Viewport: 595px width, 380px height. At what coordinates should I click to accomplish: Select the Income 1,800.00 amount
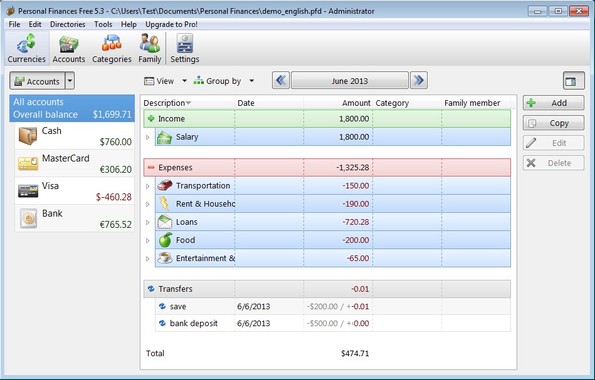click(354, 119)
